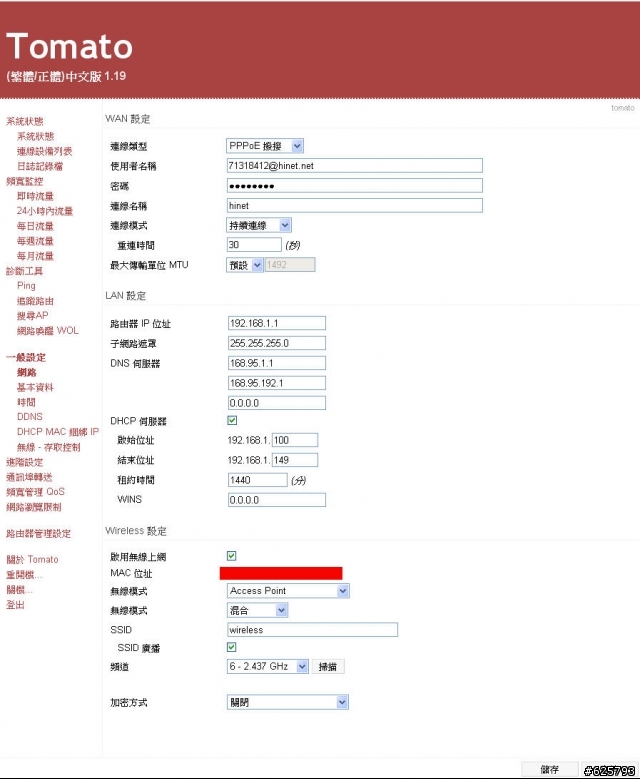Focus the 租約時間 1440 field
Viewport: 640px width, 779px height.
(x=257, y=480)
